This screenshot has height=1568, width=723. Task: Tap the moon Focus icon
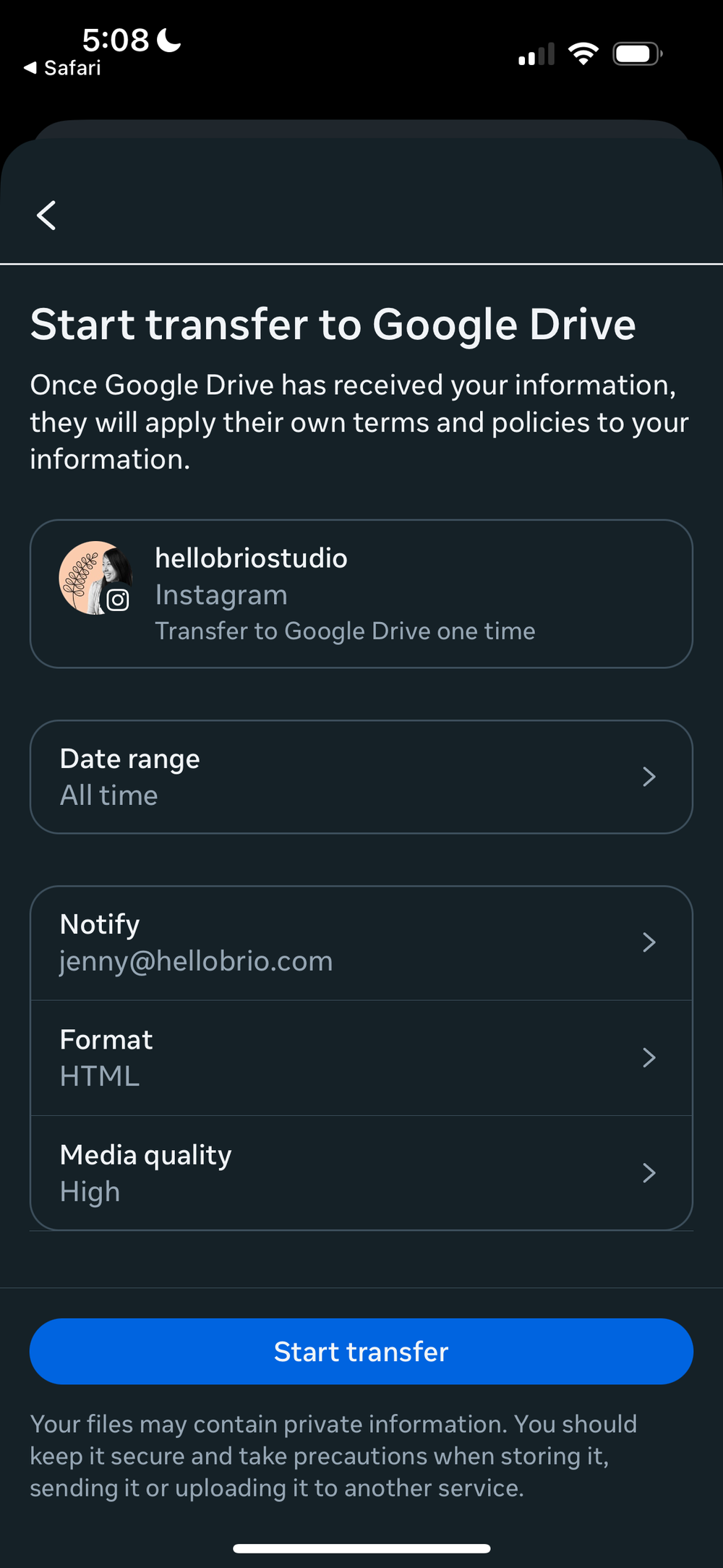[168, 40]
